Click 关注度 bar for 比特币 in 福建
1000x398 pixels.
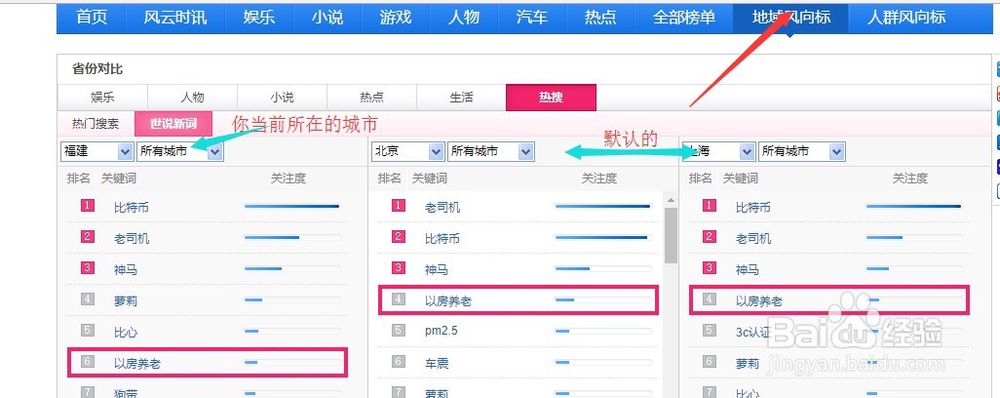pyautogui.click(x=292, y=206)
